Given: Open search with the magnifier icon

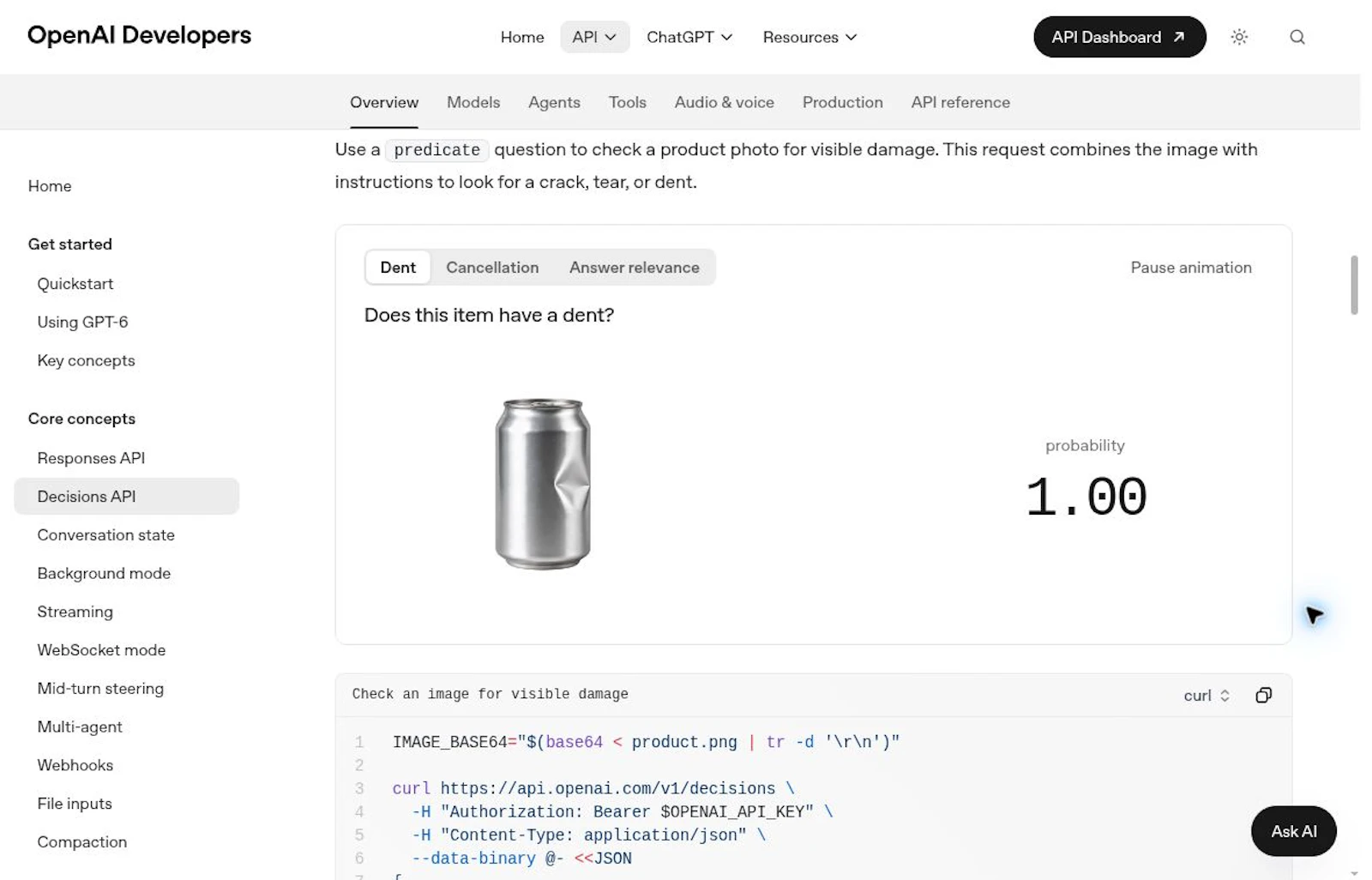Looking at the screenshot, I should pyautogui.click(x=1297, y=37).
